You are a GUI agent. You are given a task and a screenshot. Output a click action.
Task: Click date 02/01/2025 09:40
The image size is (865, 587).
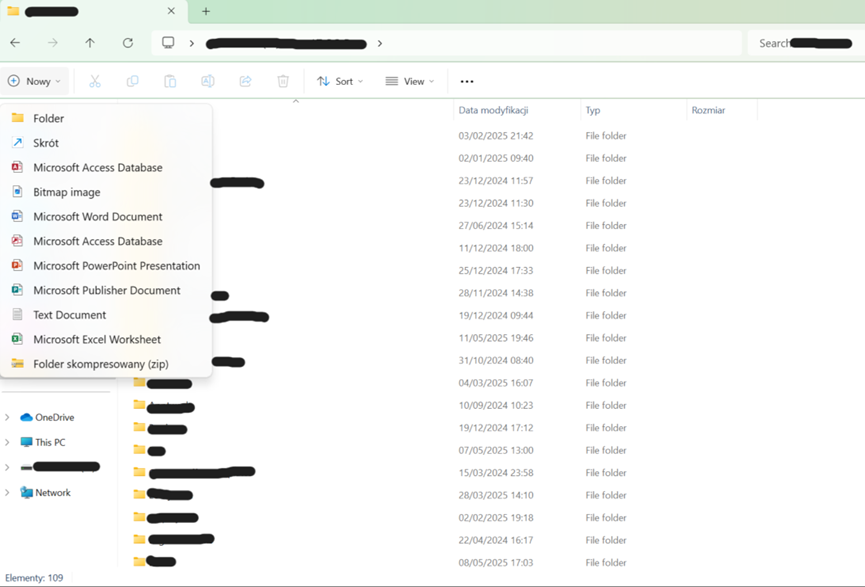pyautogui.click(x=495, y=158)
